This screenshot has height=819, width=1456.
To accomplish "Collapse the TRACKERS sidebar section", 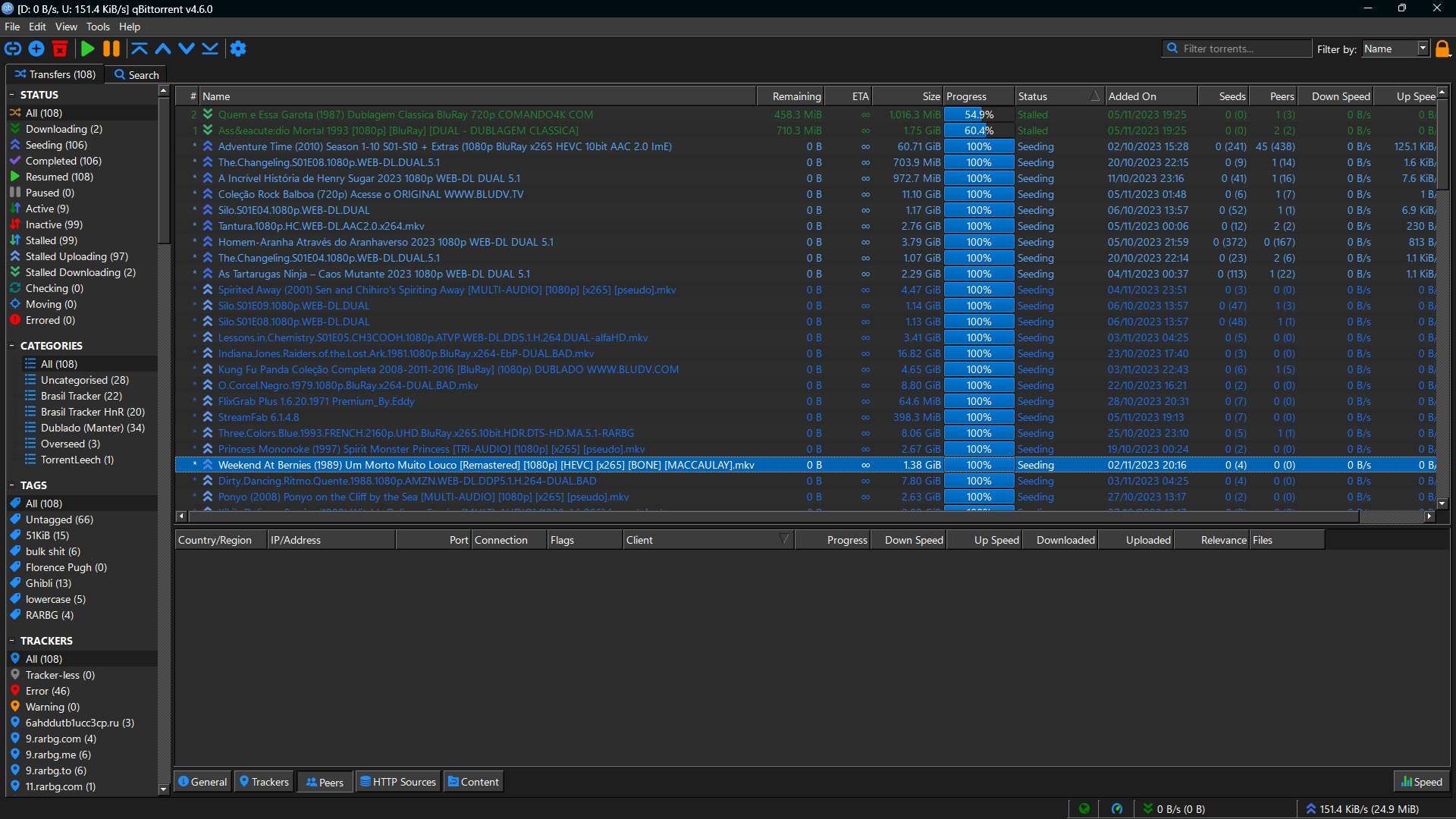I will pyautogui.click(x=12, y=641).
